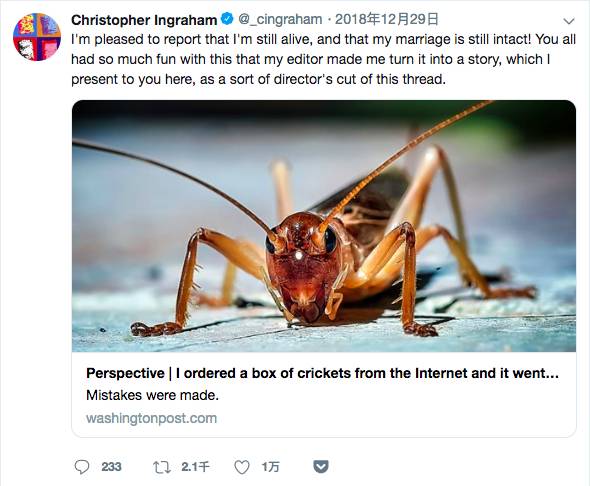Click the Mistakes were made description
This screenshot has height=486, width=590.
point(152,395)
